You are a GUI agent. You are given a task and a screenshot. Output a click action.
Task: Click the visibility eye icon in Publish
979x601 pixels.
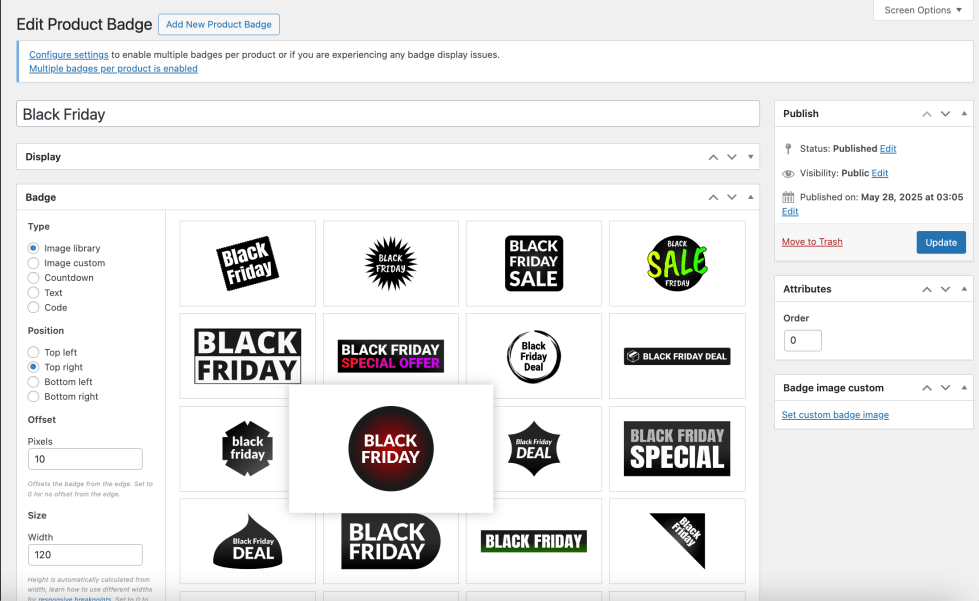point(788,173)
